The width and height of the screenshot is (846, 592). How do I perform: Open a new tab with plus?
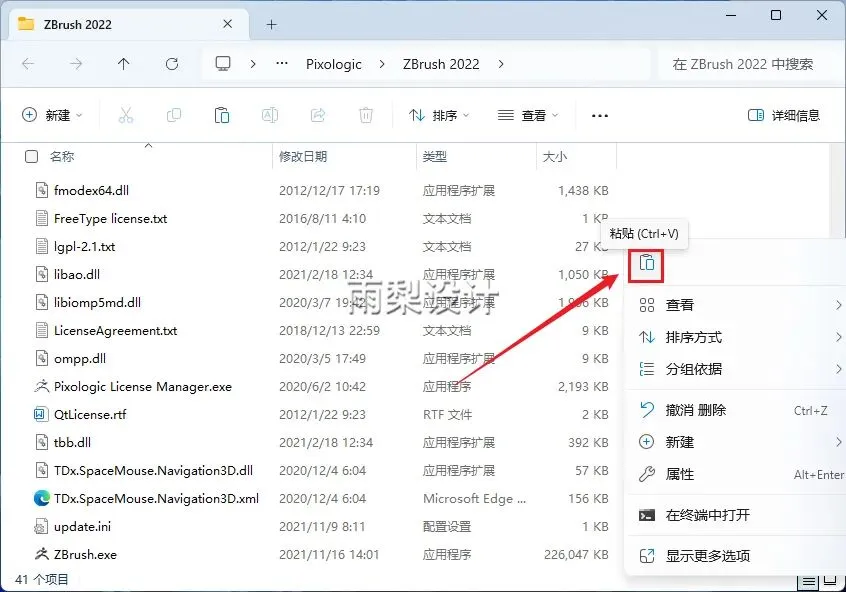click(x=271, y=24)
